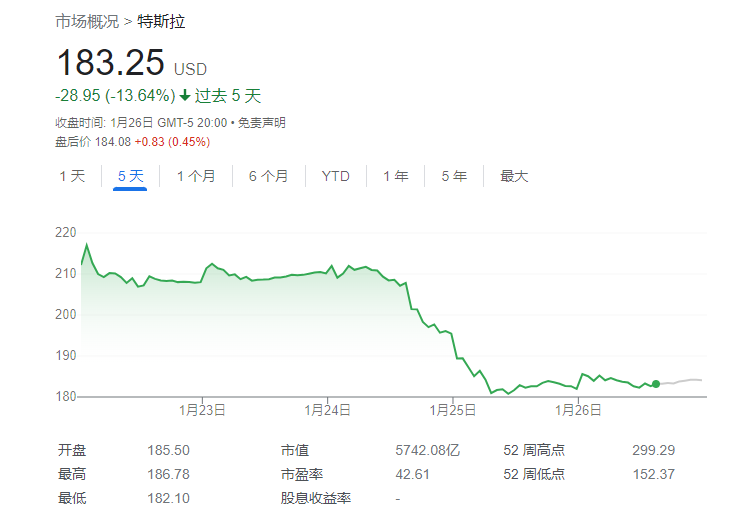Viewport: 738px width, 512px height.
Task: Click the 开盘 value 185.50
Action: [x=168, y=450]
